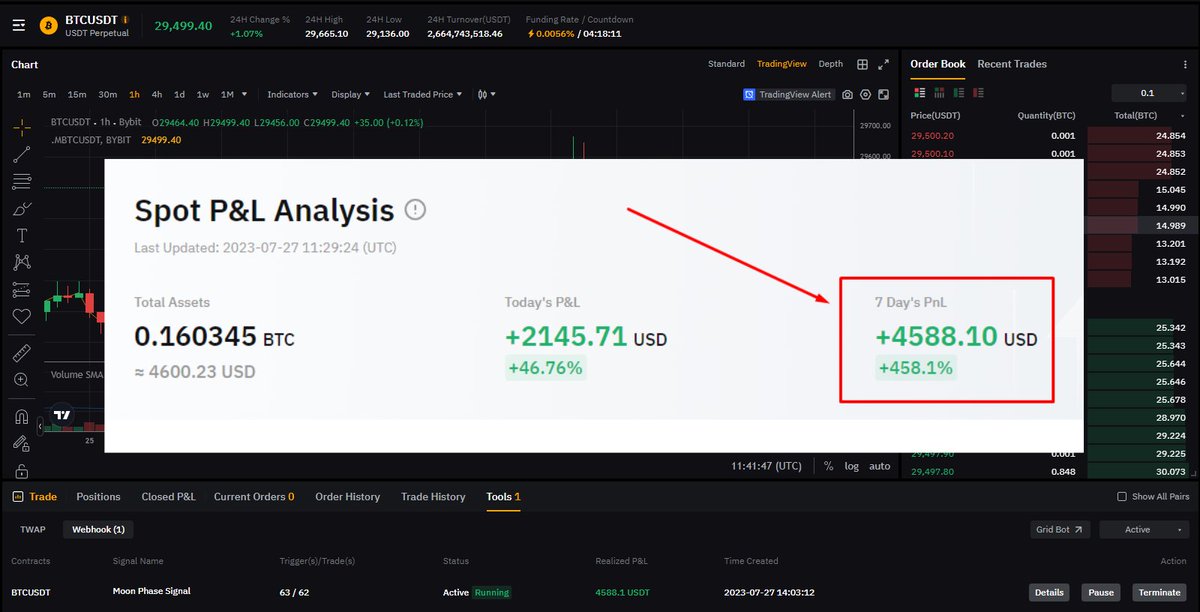Screen dimensions: 1200x612
Task: Select the ruler measure tool
Action: tap(22, 353)
